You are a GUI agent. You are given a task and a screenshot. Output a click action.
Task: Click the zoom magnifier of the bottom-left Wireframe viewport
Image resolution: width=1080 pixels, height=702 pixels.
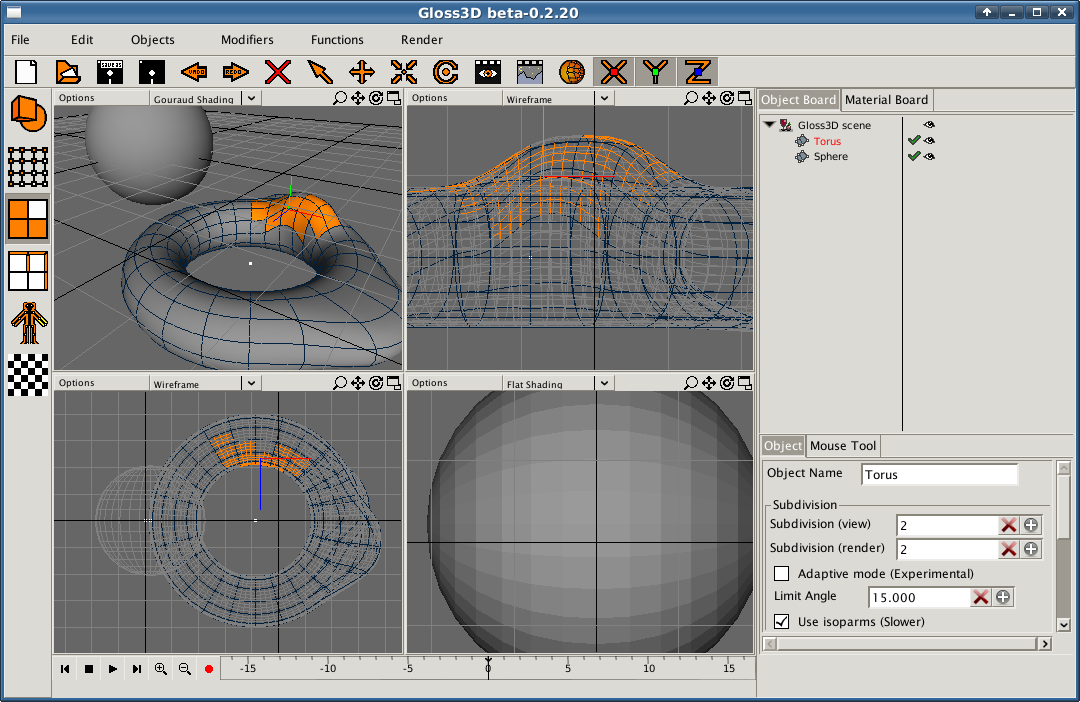[x=340, y=383]
